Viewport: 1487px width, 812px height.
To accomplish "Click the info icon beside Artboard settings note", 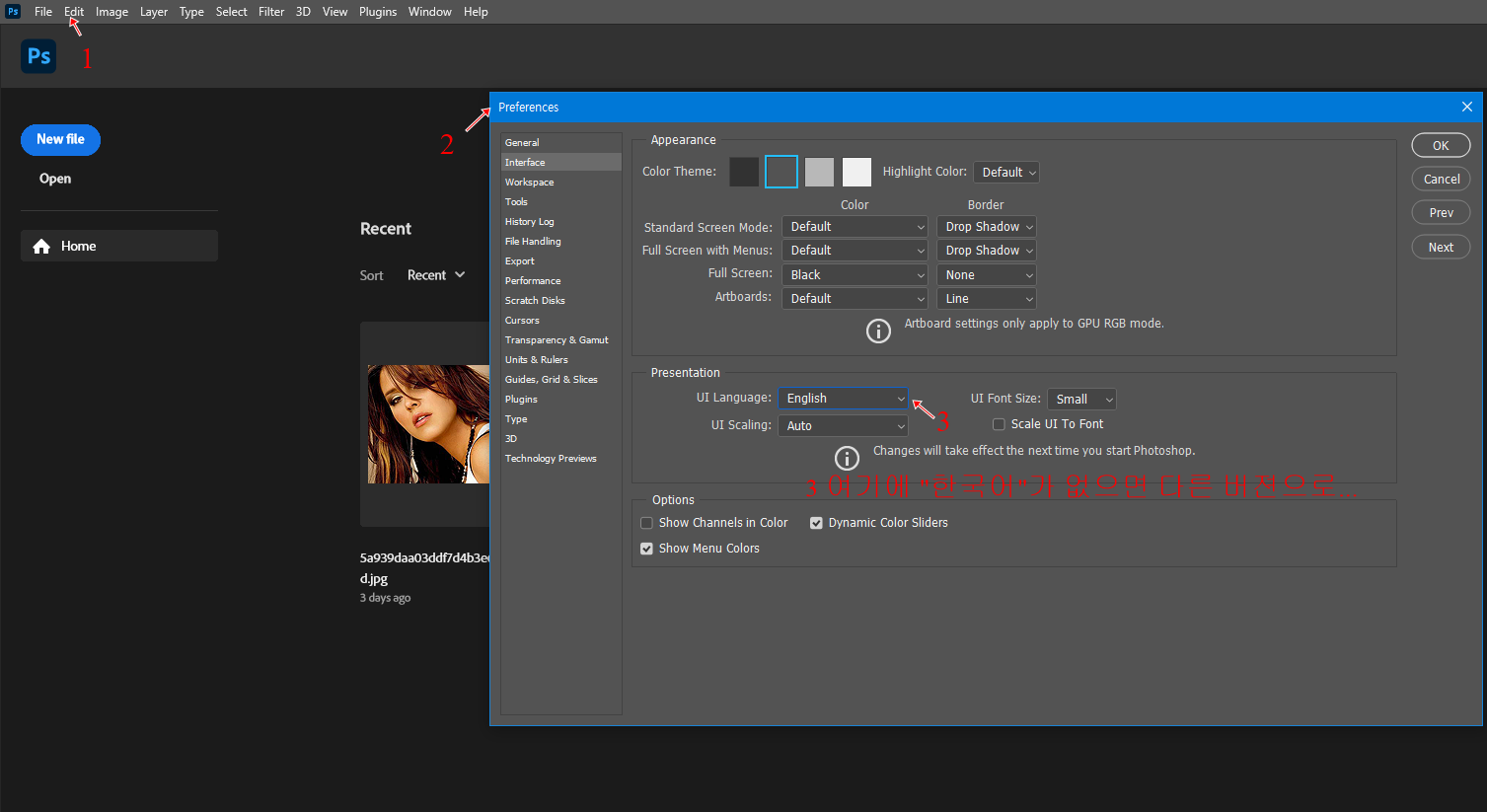I will 878,331.
